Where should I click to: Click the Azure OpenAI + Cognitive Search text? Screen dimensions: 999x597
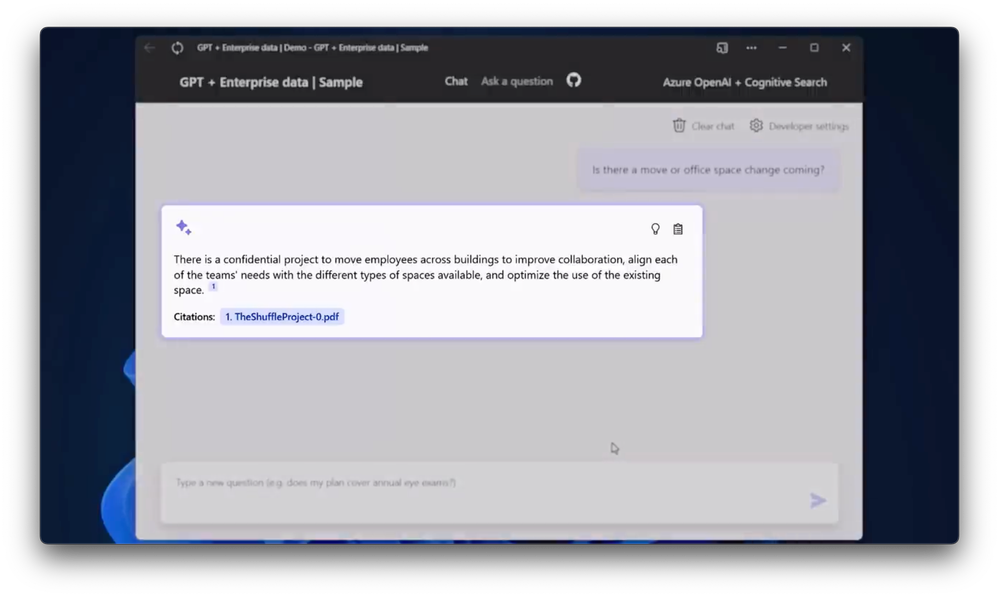pyautogui.click(x=745, y=82)
